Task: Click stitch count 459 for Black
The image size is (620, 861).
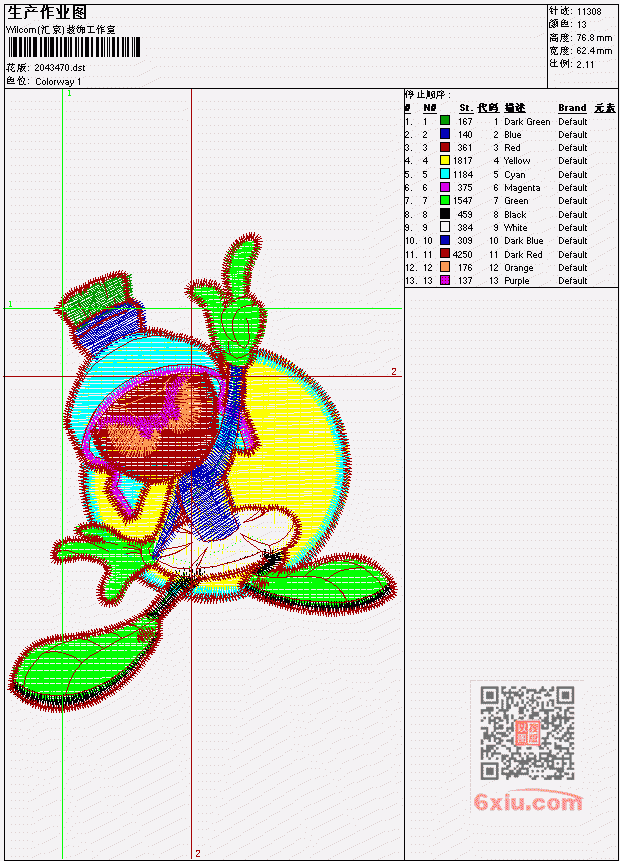Action: (465, 214)
